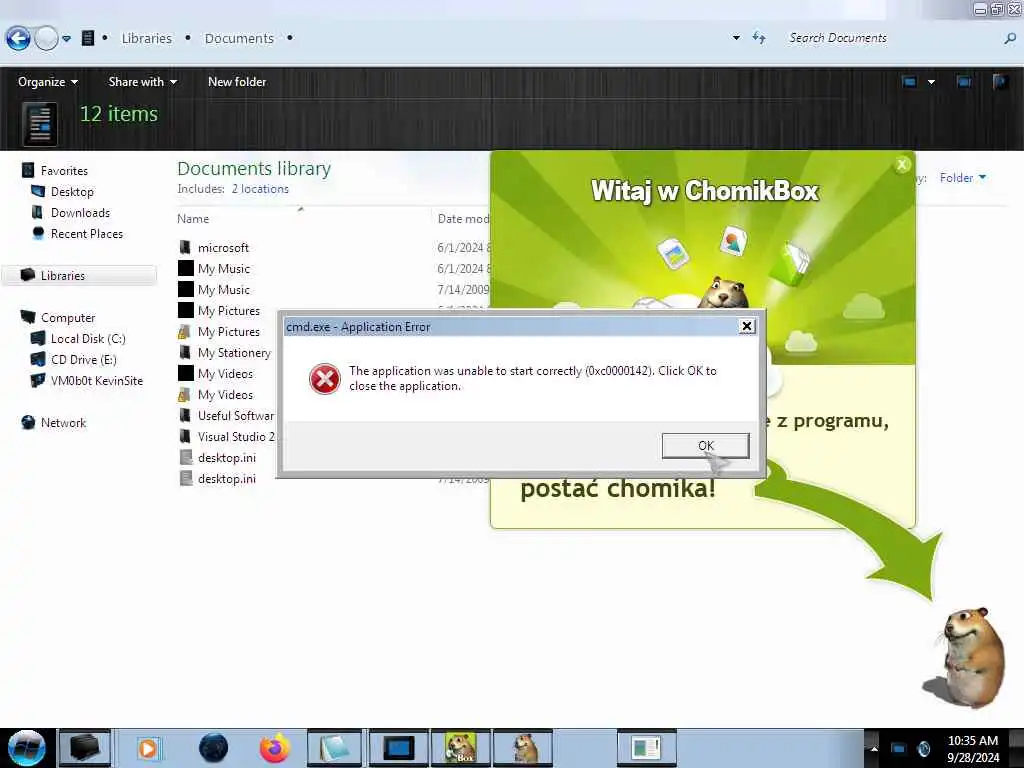
Task: Open the recent pages dropdown arrow
Action: [67, 39]
